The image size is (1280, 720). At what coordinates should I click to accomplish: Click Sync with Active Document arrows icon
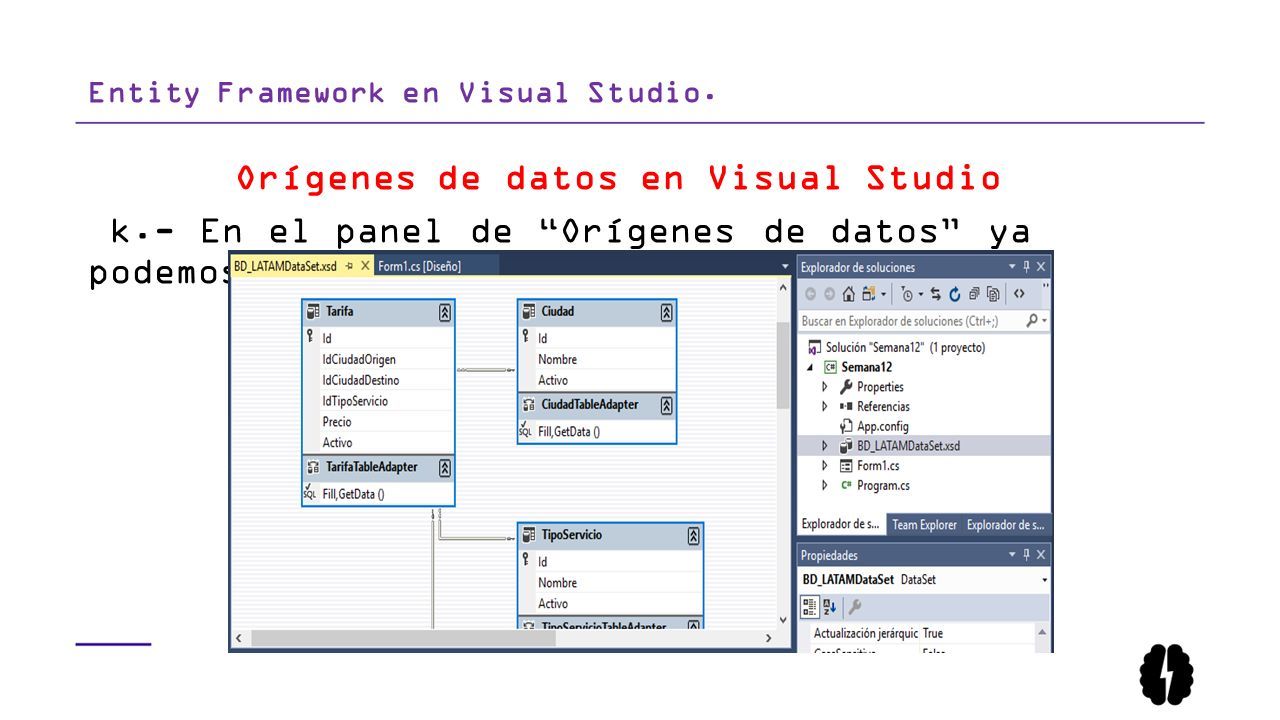pyautogui.click(x=936, y=294)
